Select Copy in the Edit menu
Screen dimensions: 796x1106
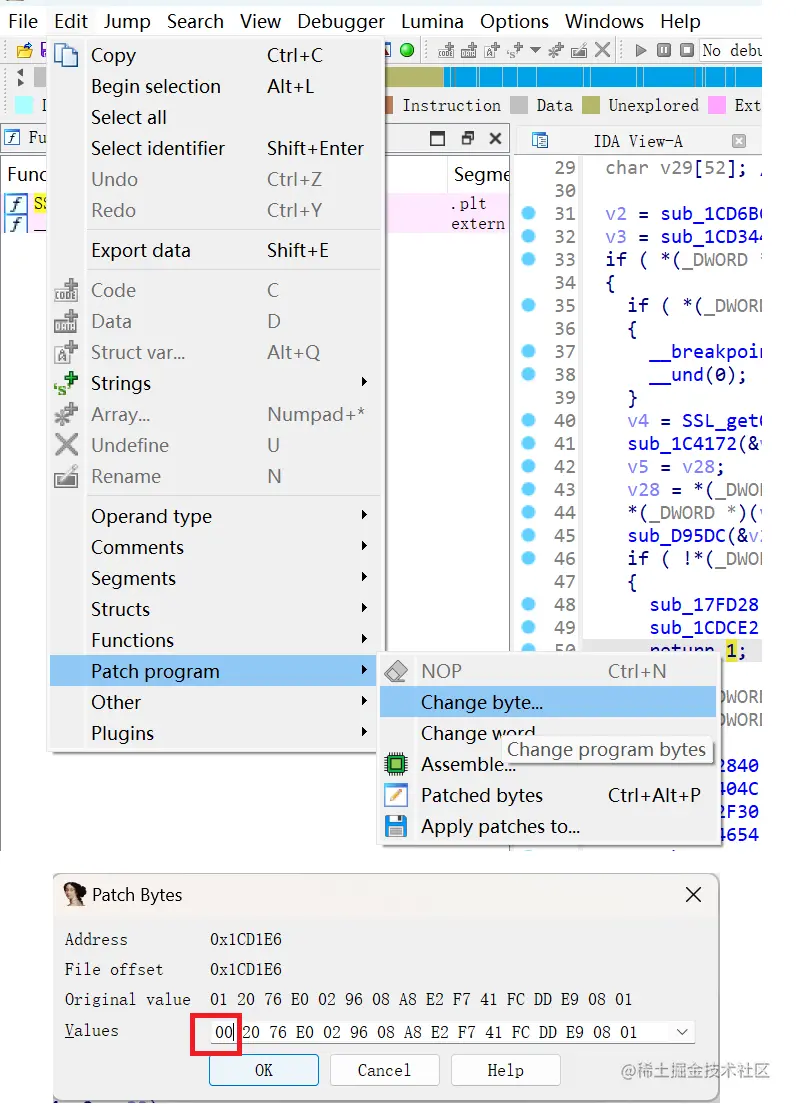[216, 55]
